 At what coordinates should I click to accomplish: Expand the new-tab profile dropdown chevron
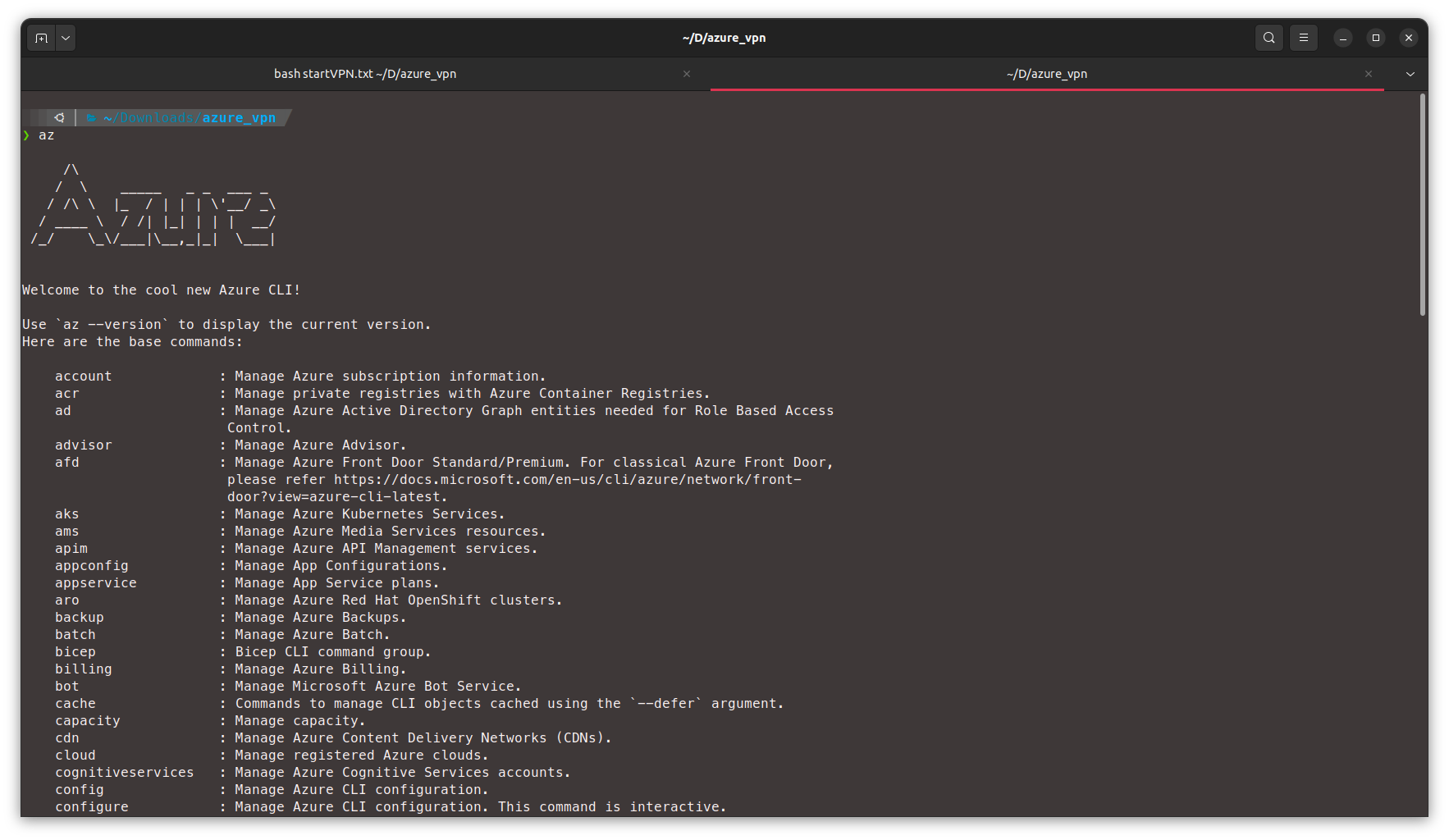(x=66, y=37)
